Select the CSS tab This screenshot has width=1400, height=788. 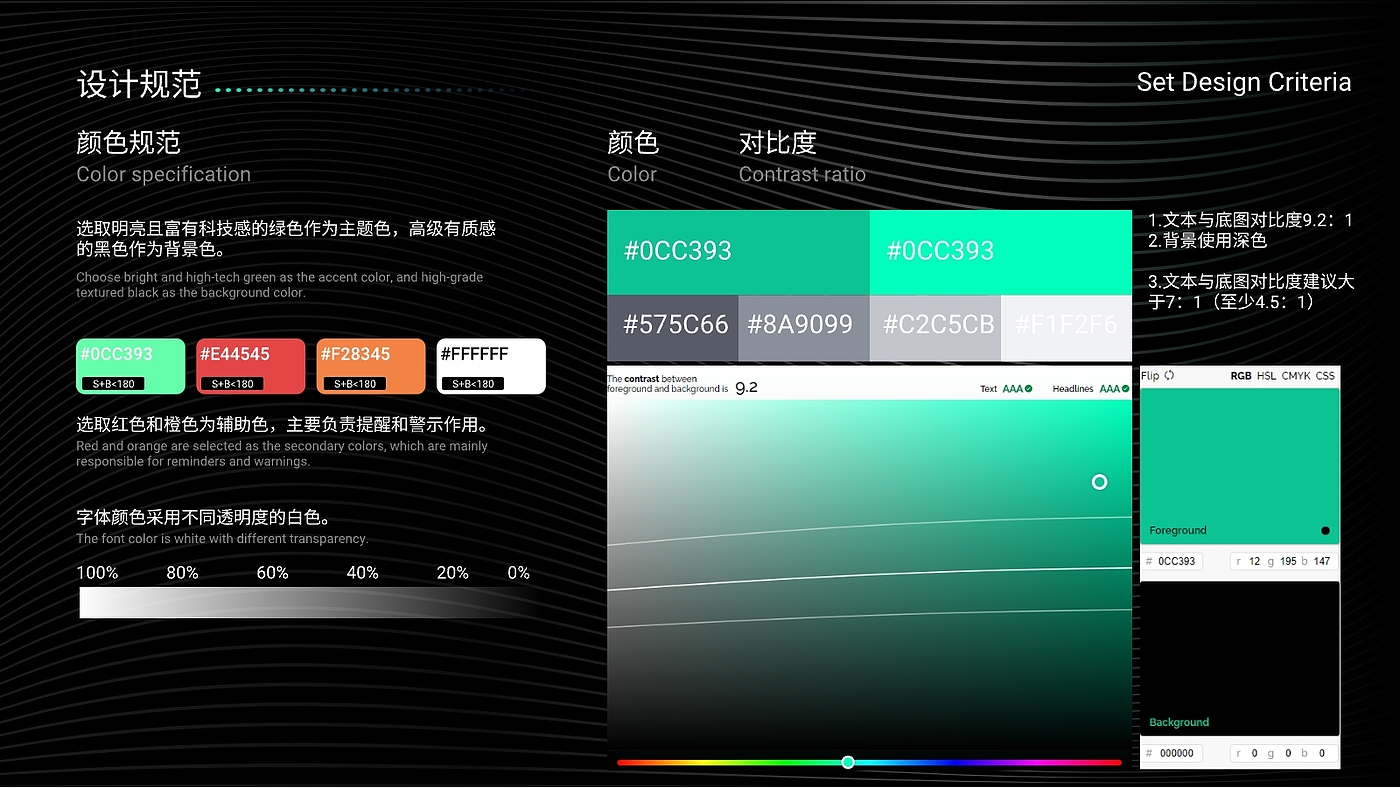coord(1325,376)
